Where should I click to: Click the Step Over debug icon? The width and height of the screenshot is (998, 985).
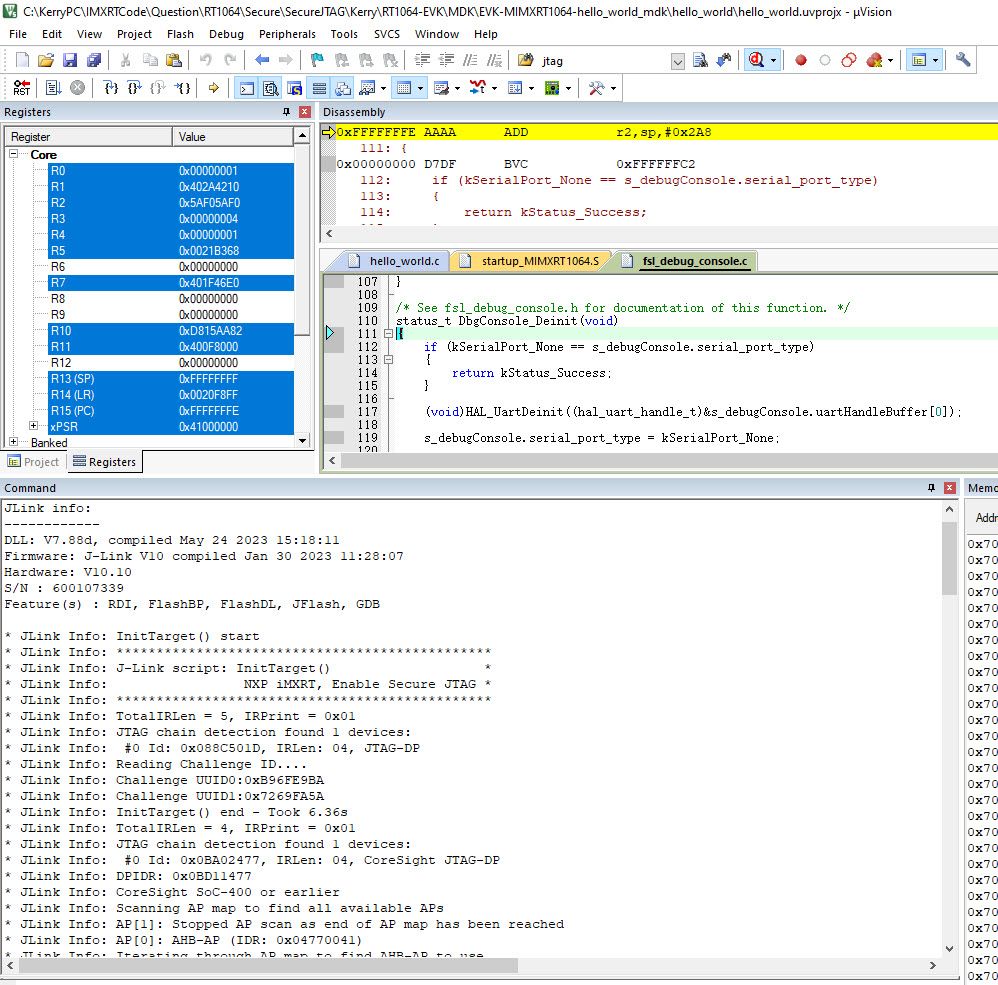pyautogui.click(x=135, y=88)
